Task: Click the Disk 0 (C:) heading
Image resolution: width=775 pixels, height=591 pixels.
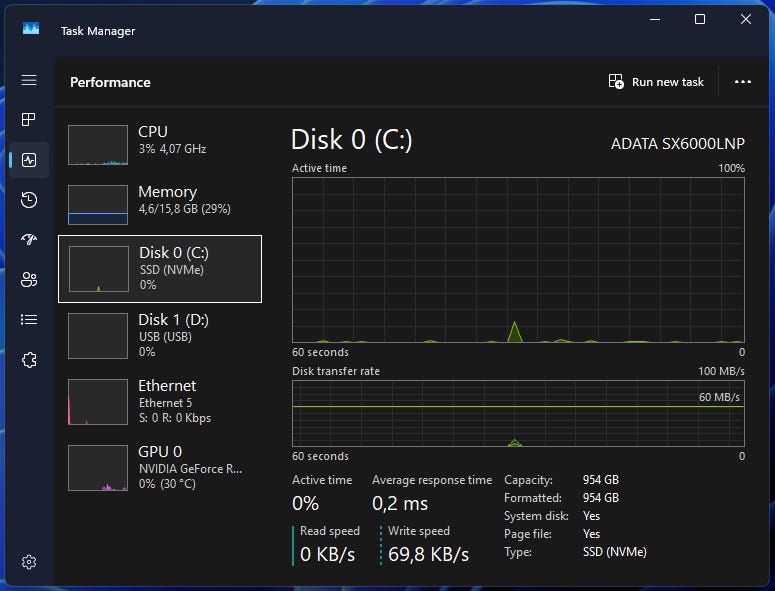Action: 351,139
